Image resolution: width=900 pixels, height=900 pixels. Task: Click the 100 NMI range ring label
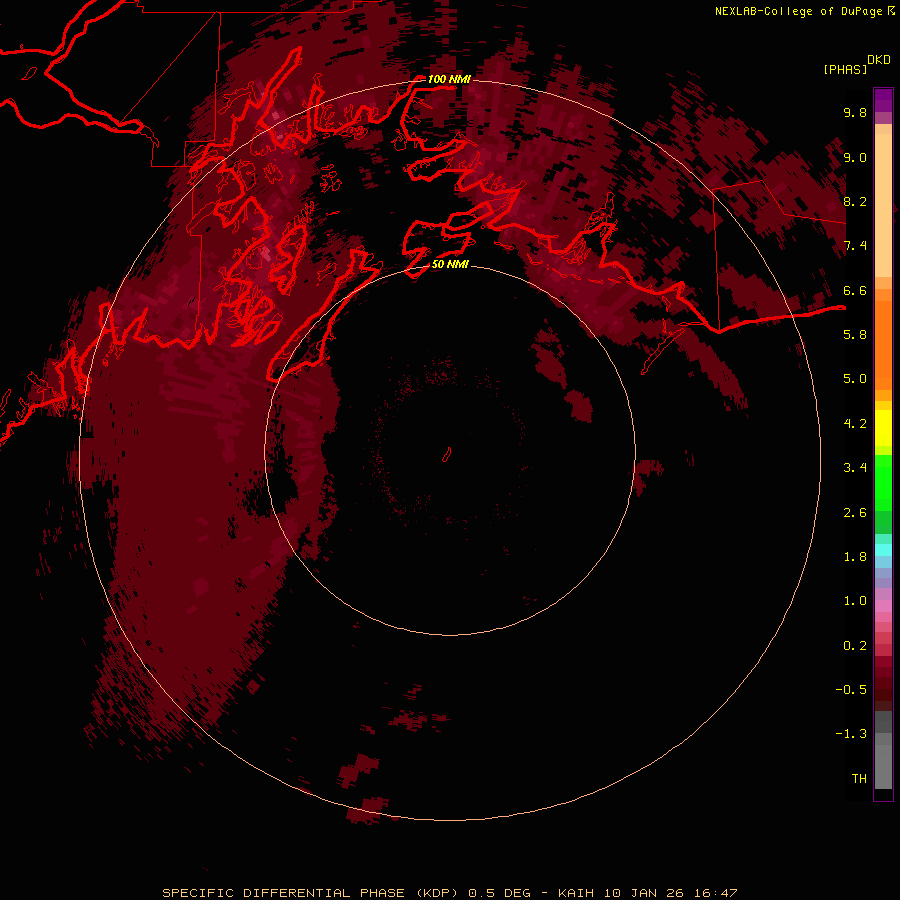tap(449, 79)
